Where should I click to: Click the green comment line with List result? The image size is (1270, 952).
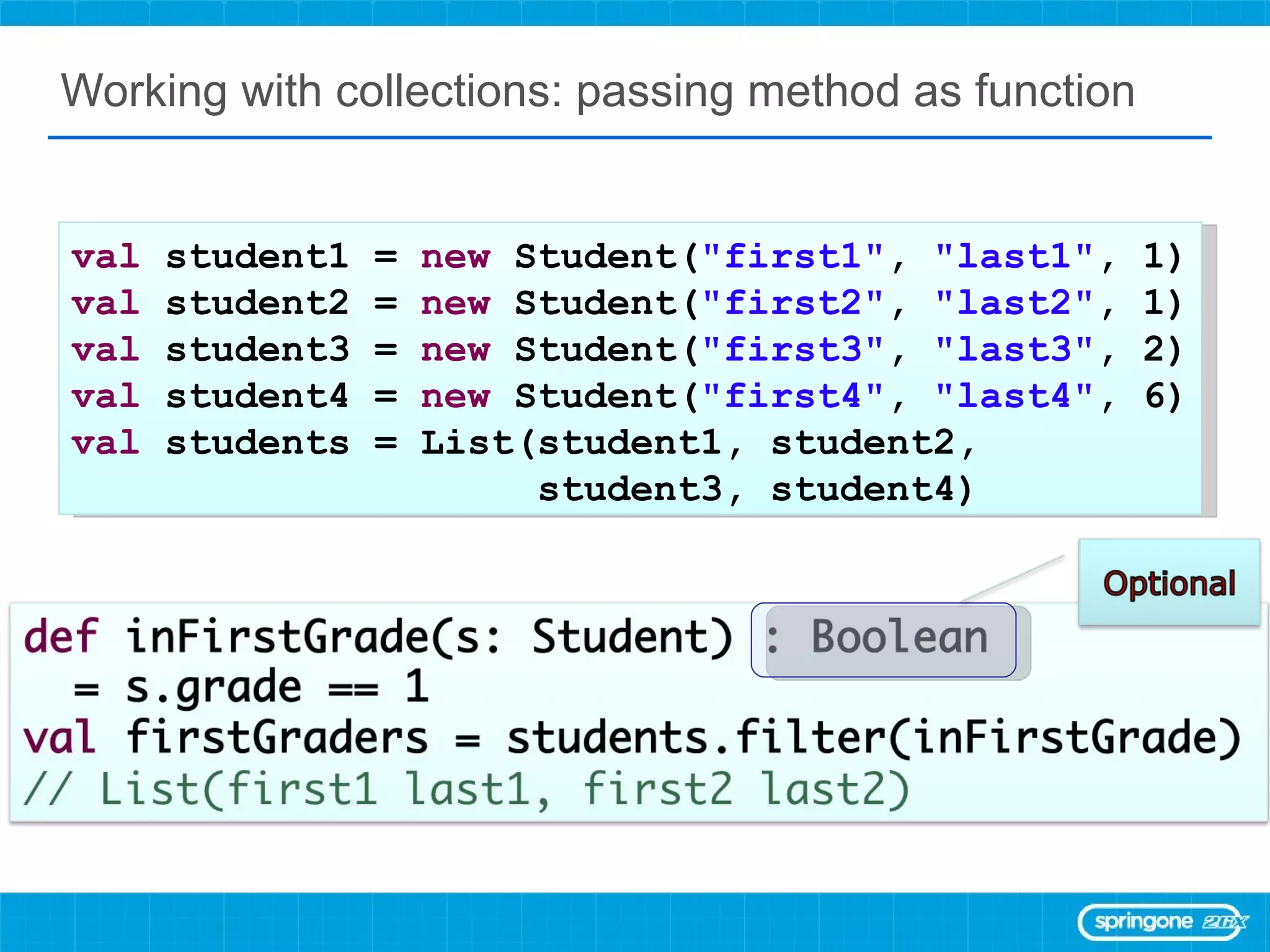[x=466, y=789]
